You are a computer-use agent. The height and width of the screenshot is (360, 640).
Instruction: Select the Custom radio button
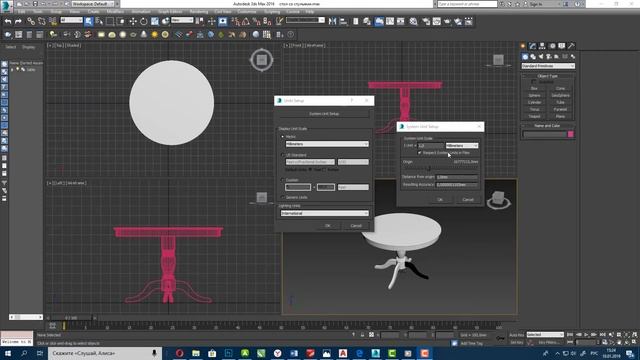pos(282,180)
